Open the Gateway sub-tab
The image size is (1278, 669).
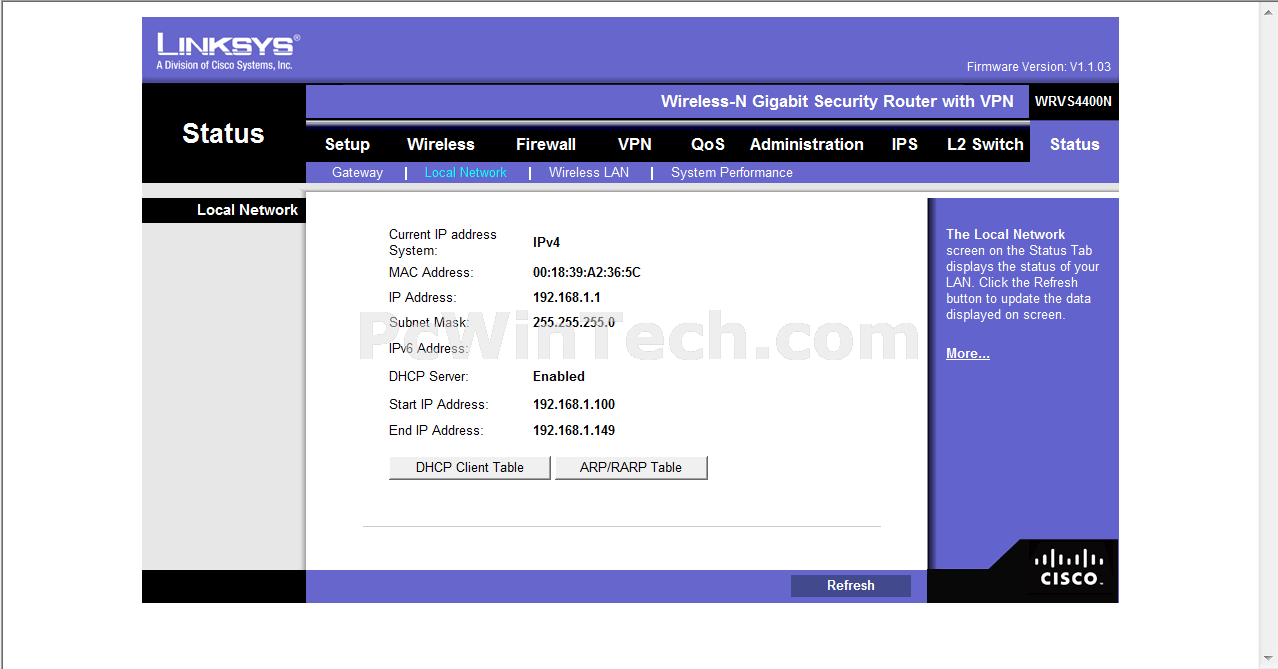click(357, 173)
